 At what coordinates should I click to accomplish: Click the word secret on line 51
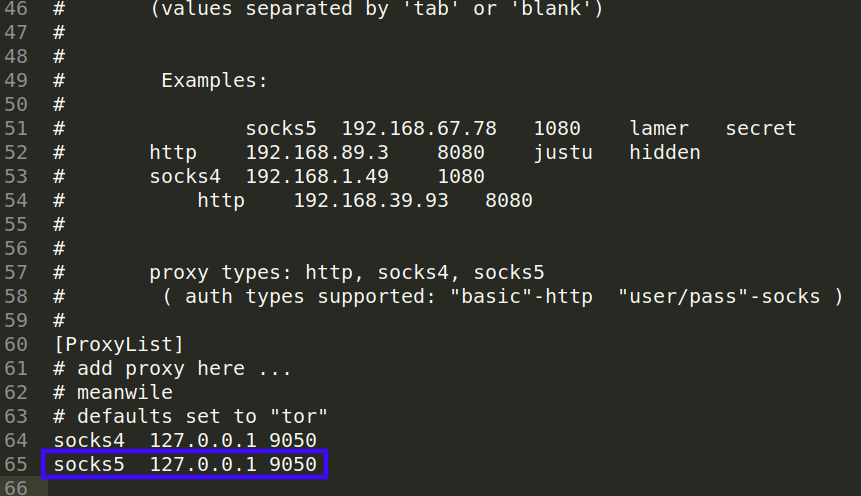[761, 129]
